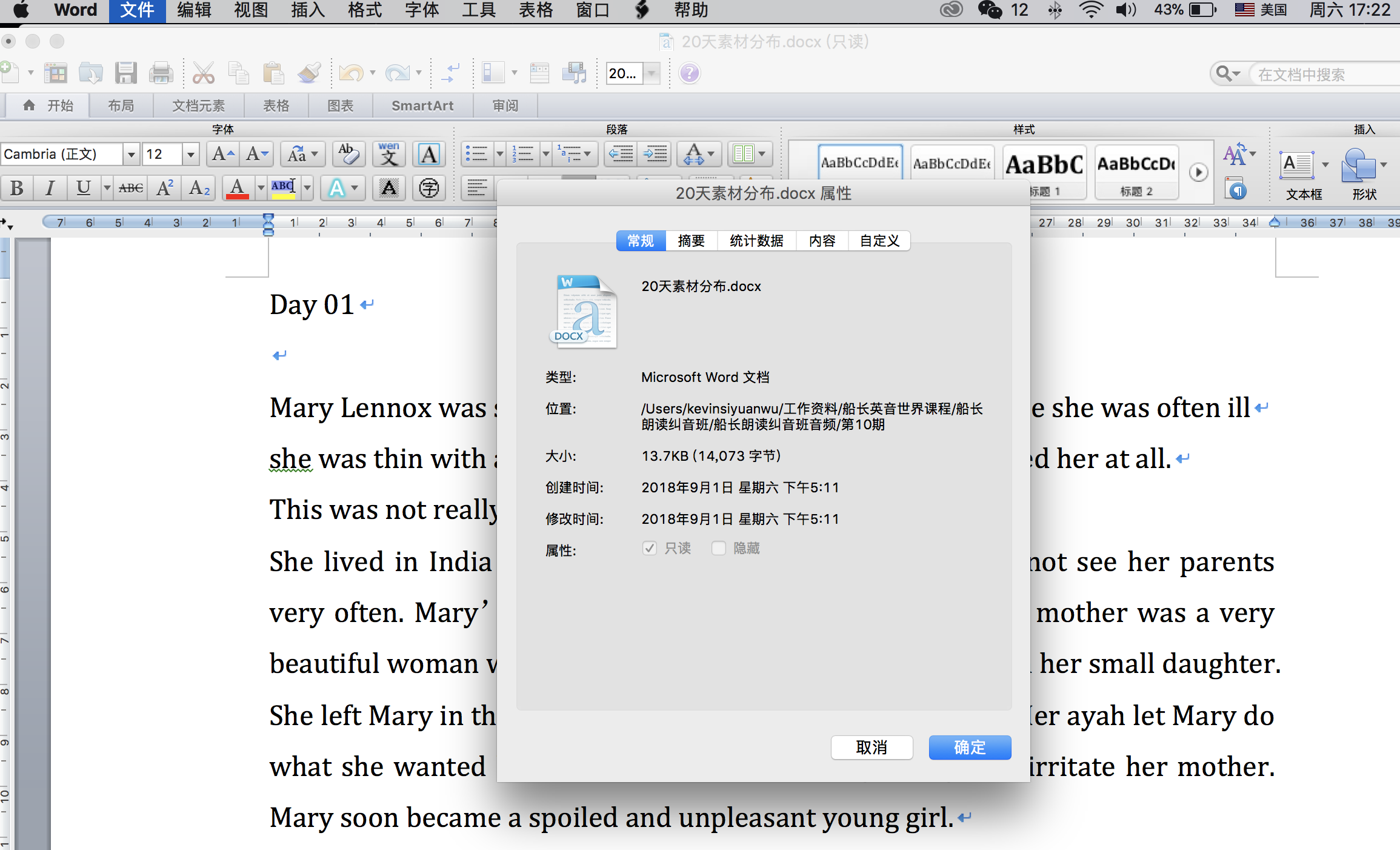Screen dimensions: 1400x850
Task: Click the volume speaker menu bar icon
Action: pyautogui.click(x=1126, y=10)
